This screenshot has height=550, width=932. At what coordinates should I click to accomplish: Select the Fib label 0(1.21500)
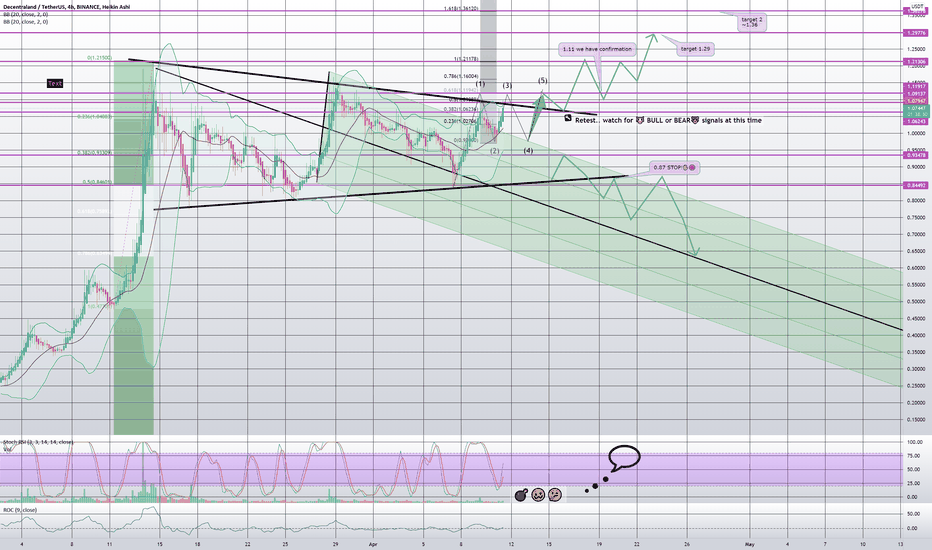[x=99, y=58]
